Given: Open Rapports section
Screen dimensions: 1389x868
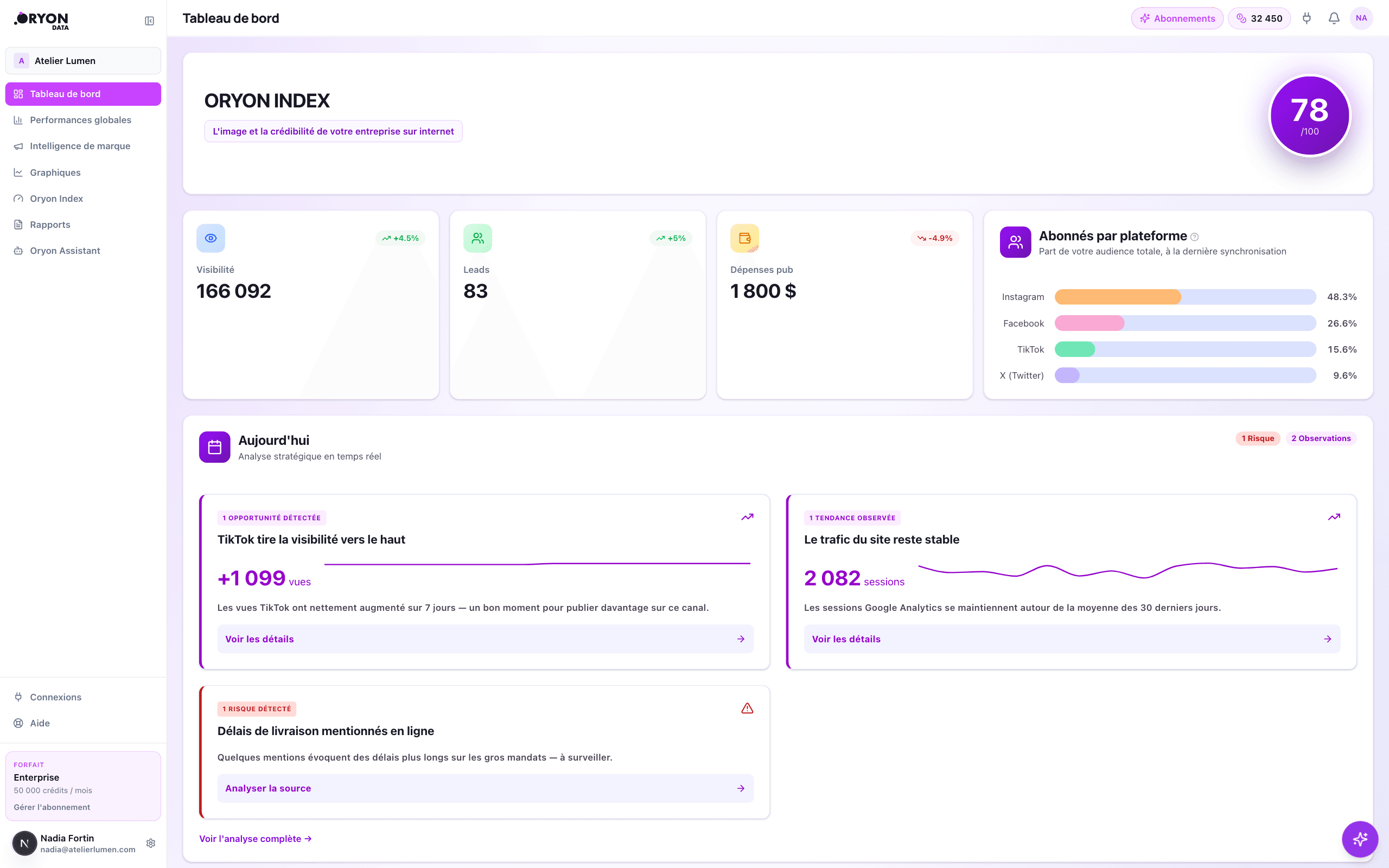Looking at the screenshot, I should click(83, 225).
